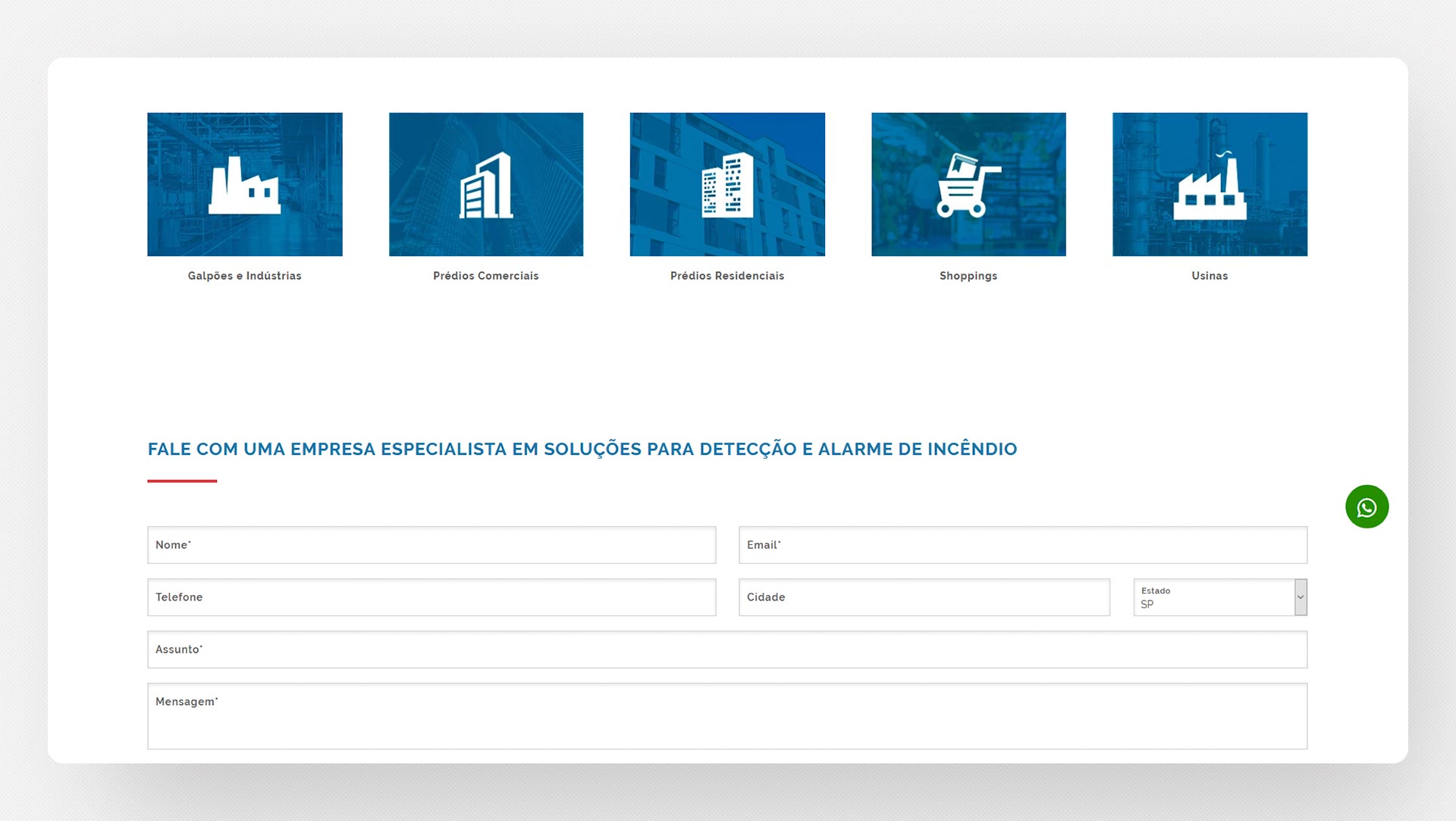Focus the Nome input field
Viewport: 1456px width, 821px height.
[431, 545]
